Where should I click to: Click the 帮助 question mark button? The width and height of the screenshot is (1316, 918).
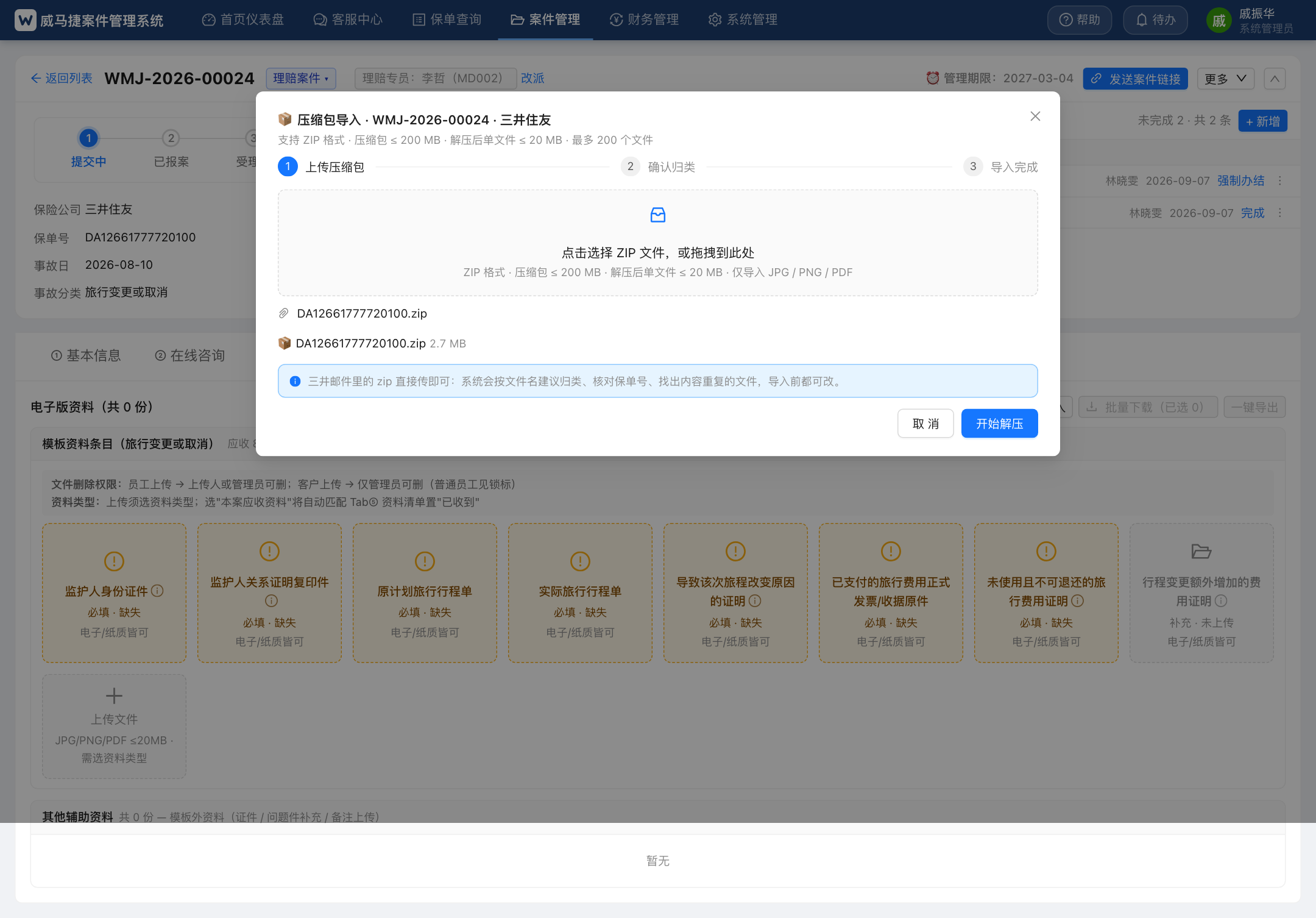click(x=1079, y=20)
